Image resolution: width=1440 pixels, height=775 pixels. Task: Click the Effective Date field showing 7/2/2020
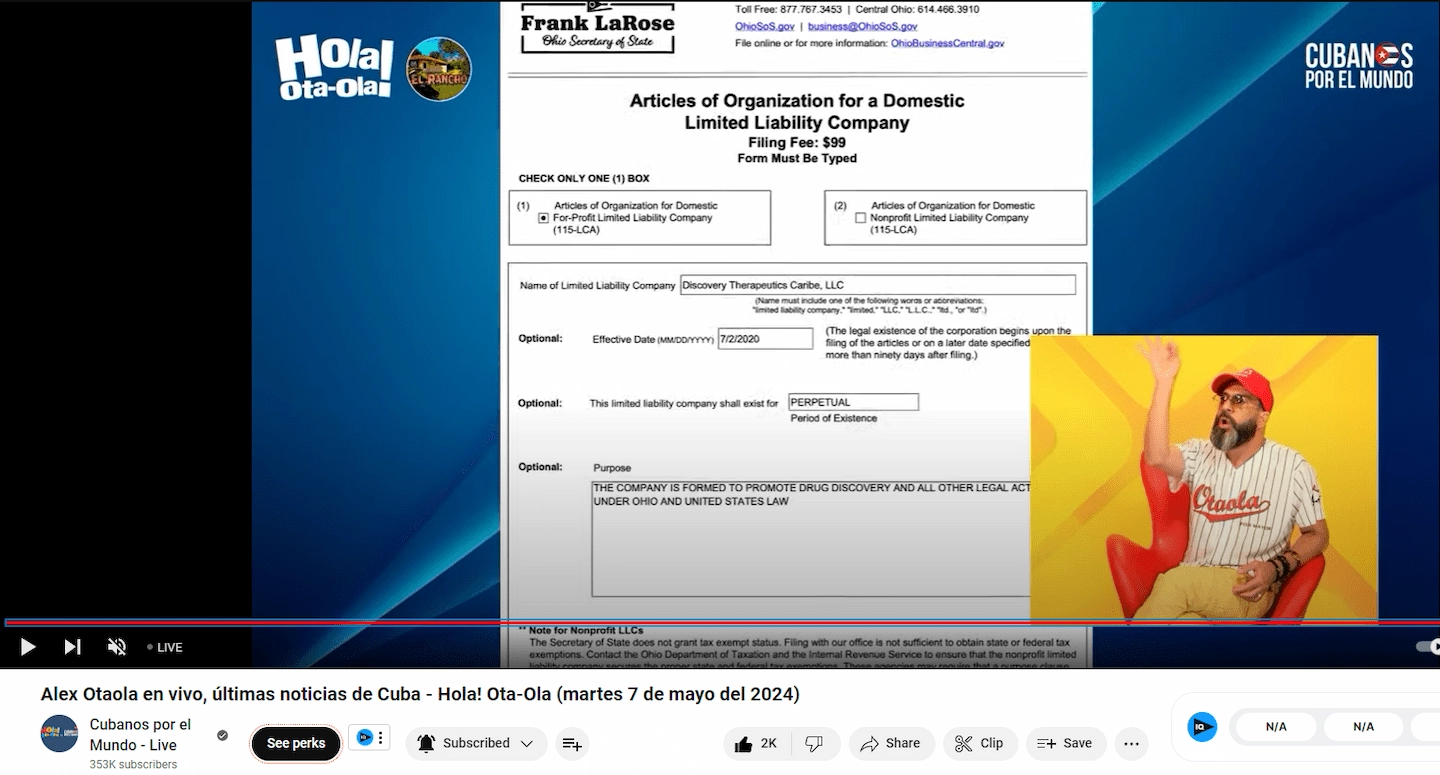click(x=765, y=339)
